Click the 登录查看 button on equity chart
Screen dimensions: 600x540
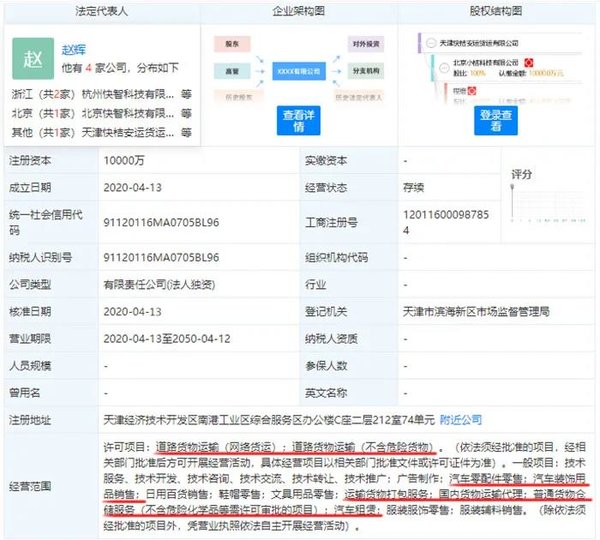click(496, 120)
